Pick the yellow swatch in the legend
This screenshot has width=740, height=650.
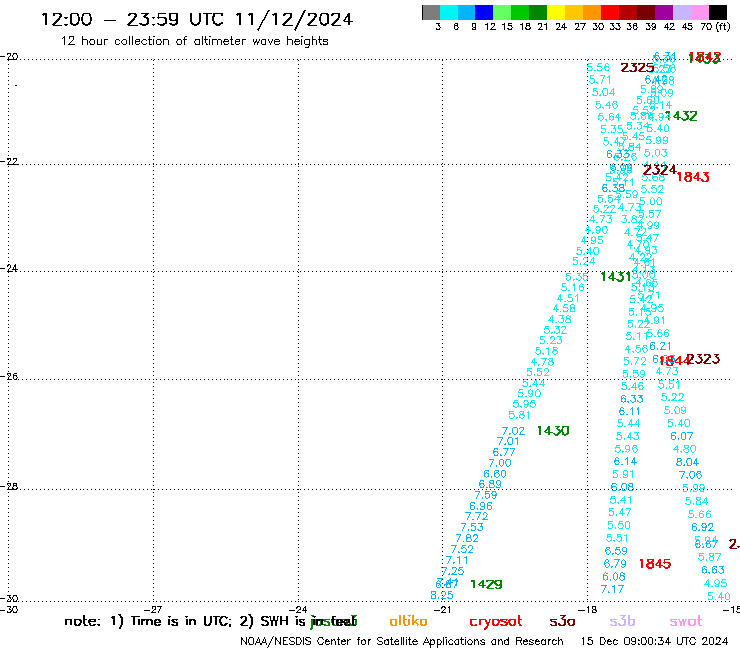tap(556, 12)
